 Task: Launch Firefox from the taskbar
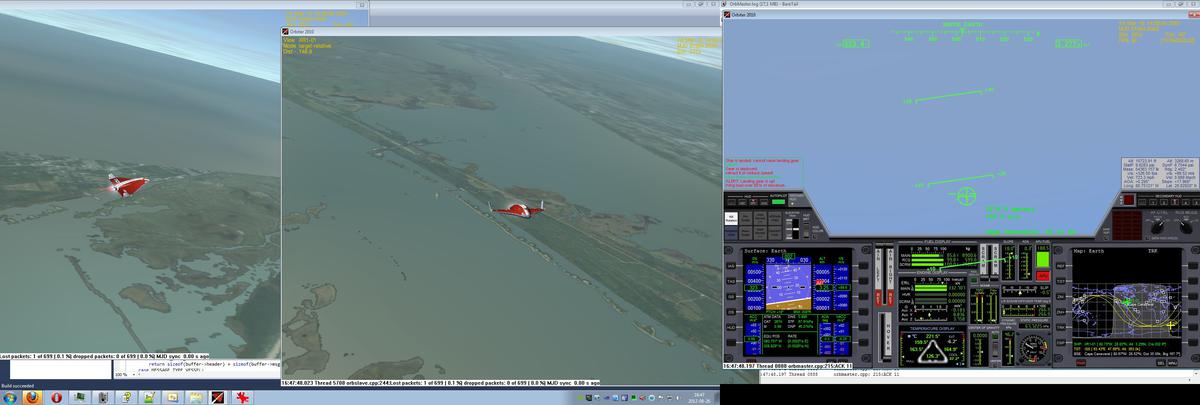32,397
